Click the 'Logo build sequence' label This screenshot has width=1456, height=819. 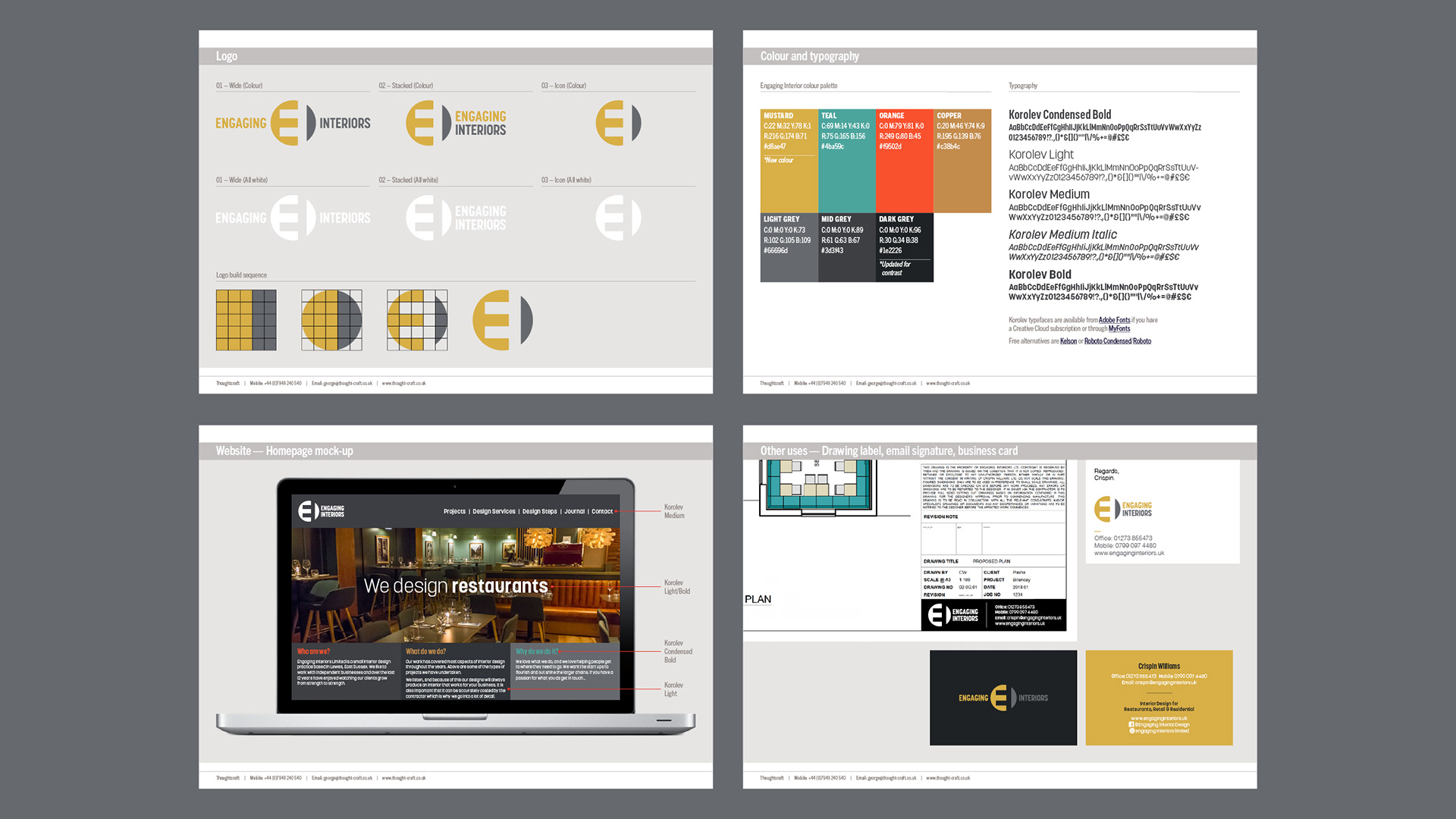(241, 275)
